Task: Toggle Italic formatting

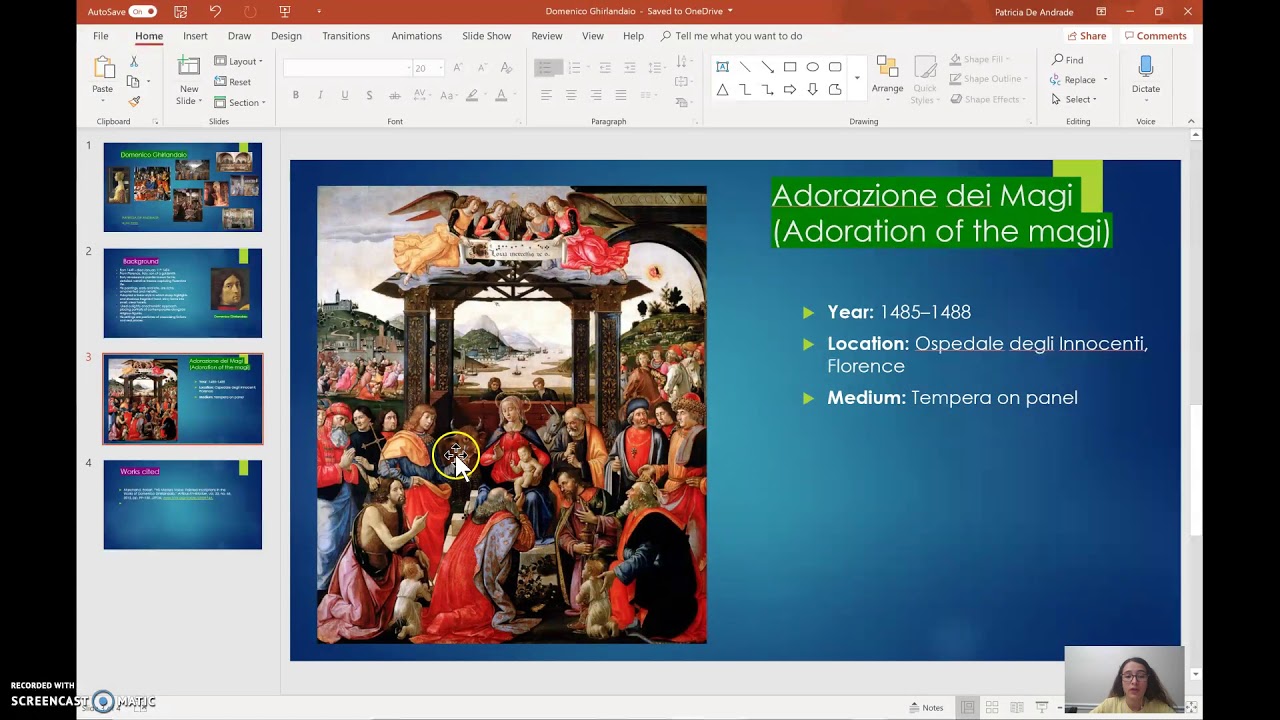Action: [320, 95]
